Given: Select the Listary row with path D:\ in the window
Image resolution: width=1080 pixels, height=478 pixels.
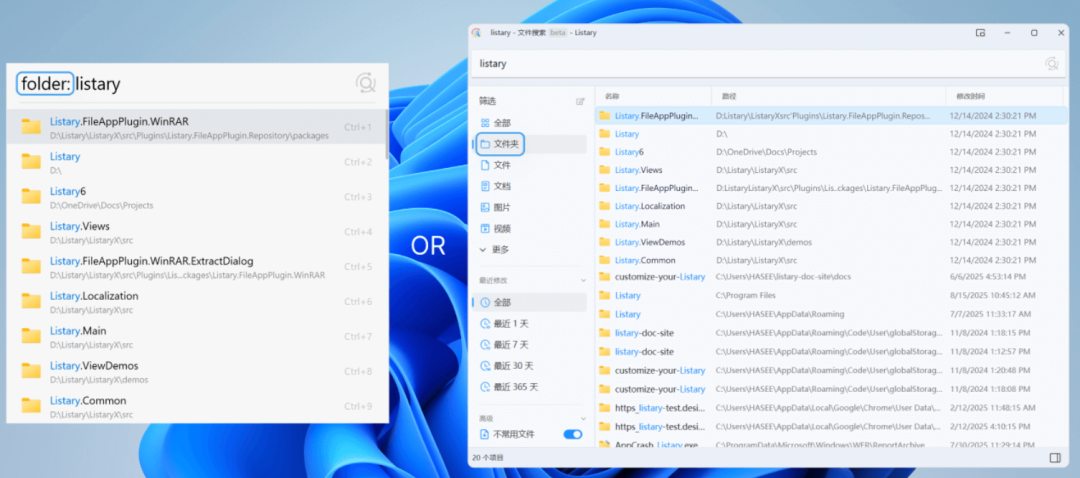Looking at the screenshot, I should coord(831,134).
